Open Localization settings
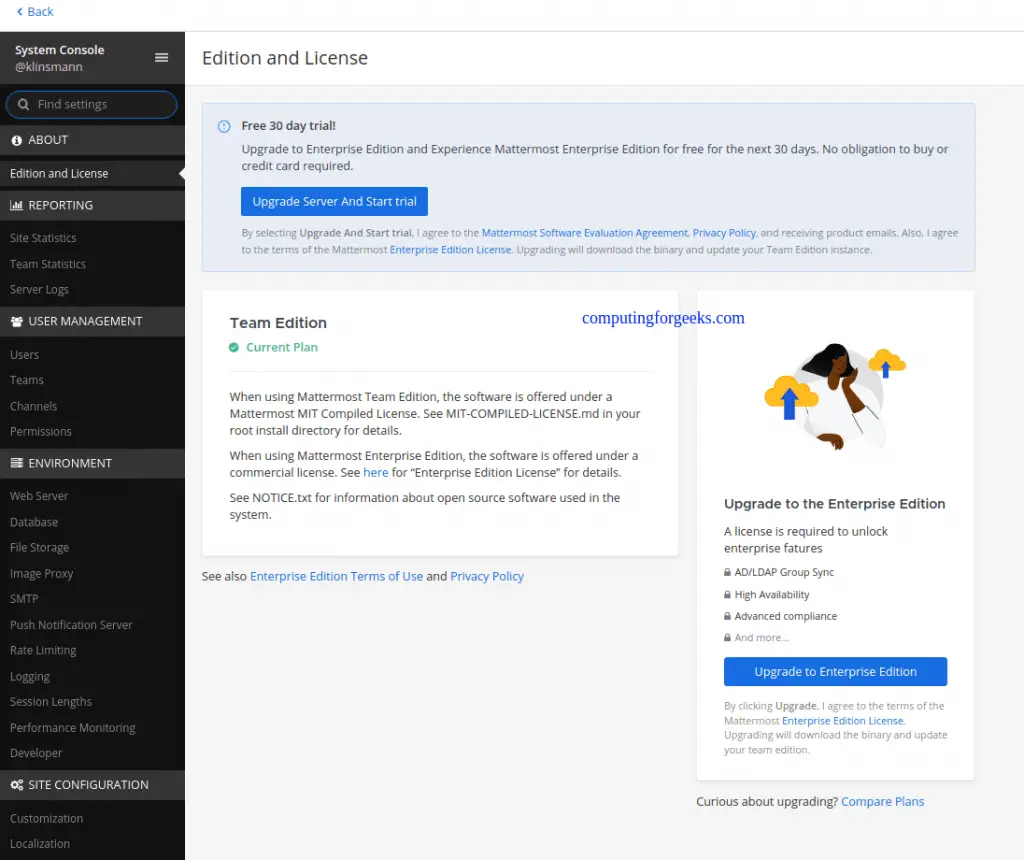1024x860 pixels. 40,844
